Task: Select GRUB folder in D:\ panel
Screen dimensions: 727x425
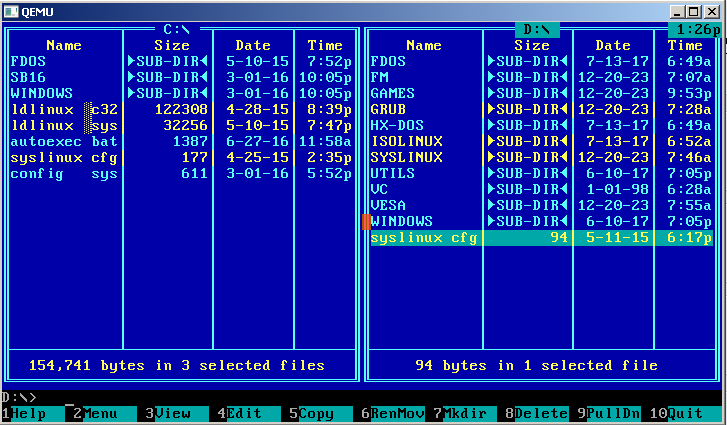Action: tap(388, 109)
